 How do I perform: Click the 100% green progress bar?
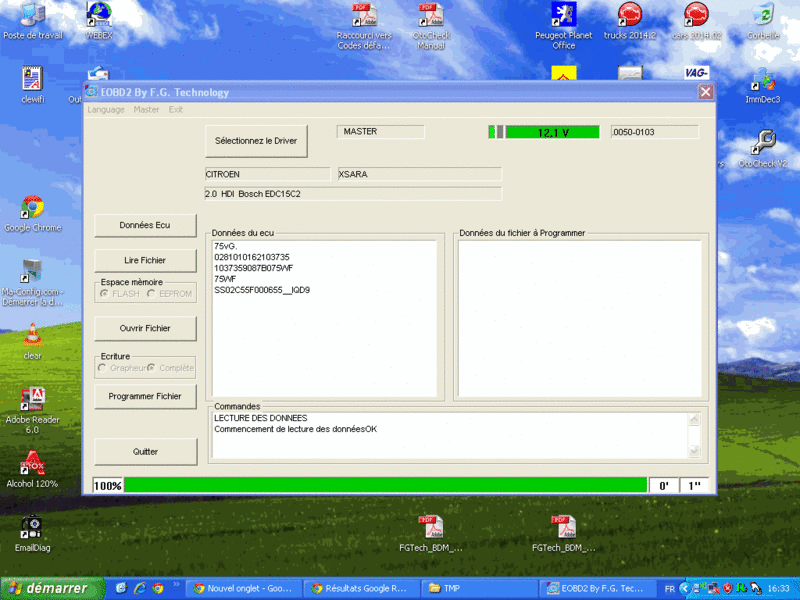385,485
